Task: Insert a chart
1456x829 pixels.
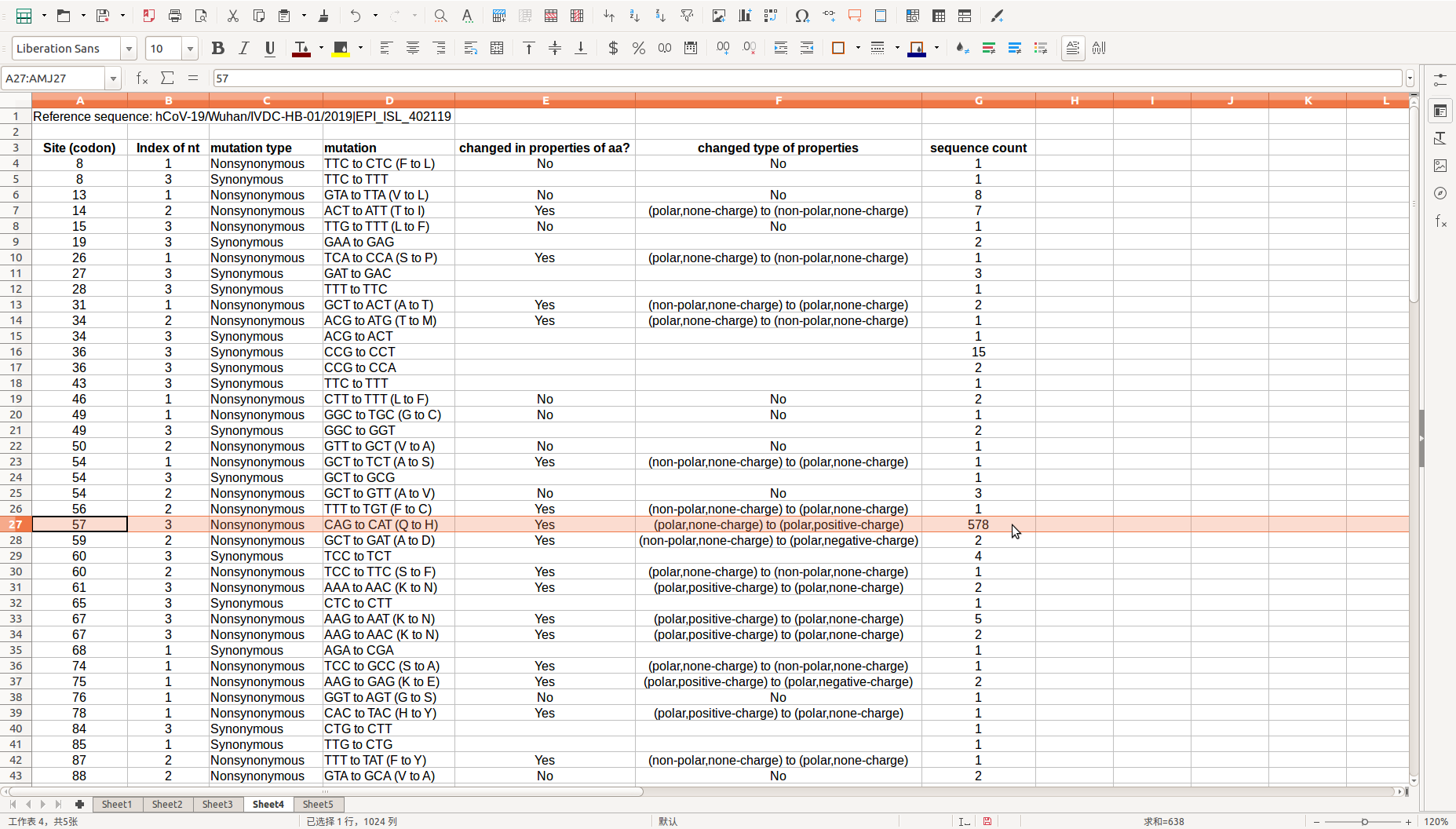Action: (744, 16)
